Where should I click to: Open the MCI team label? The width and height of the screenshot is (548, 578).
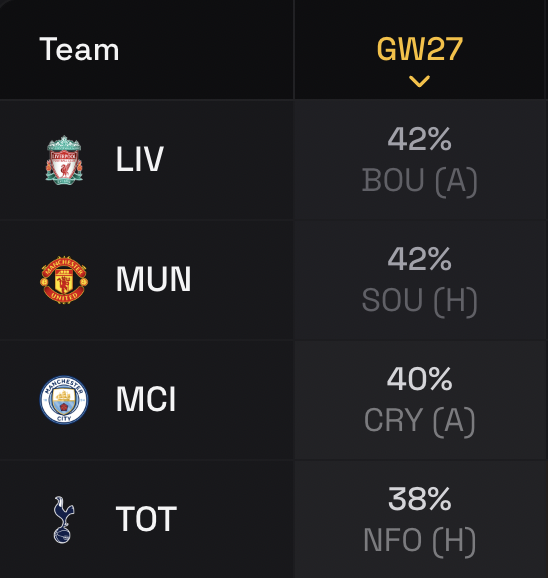146,399
